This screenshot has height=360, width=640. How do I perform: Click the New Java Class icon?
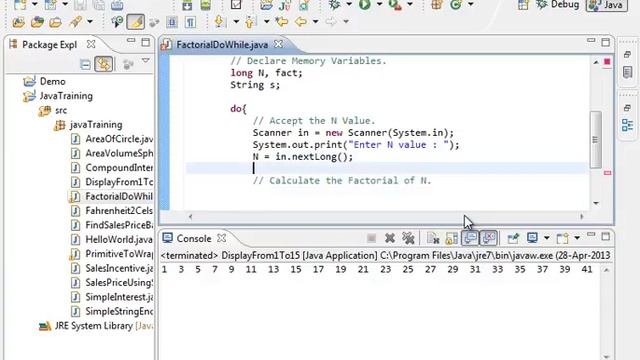pos(456,5)
